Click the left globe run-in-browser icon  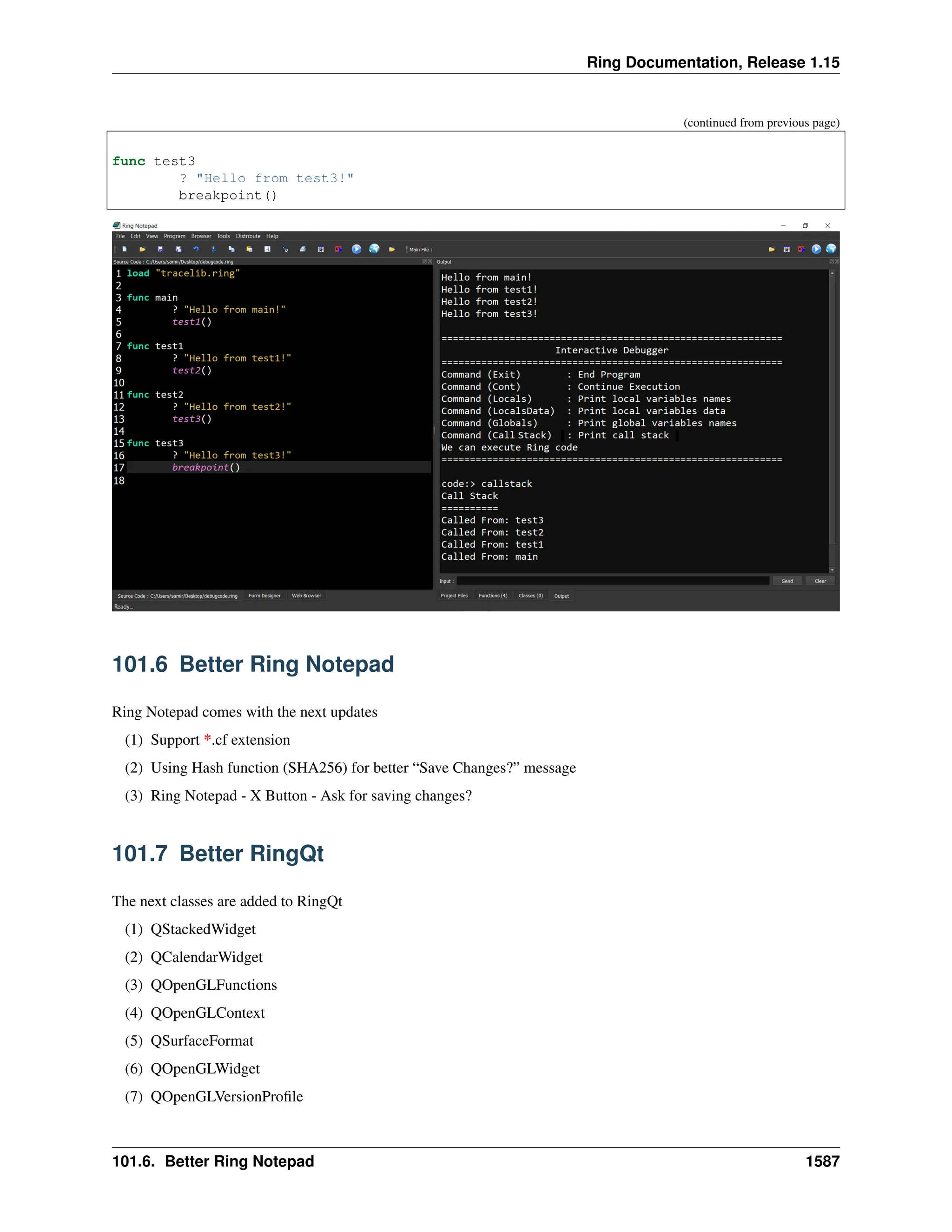pos(374,249)
